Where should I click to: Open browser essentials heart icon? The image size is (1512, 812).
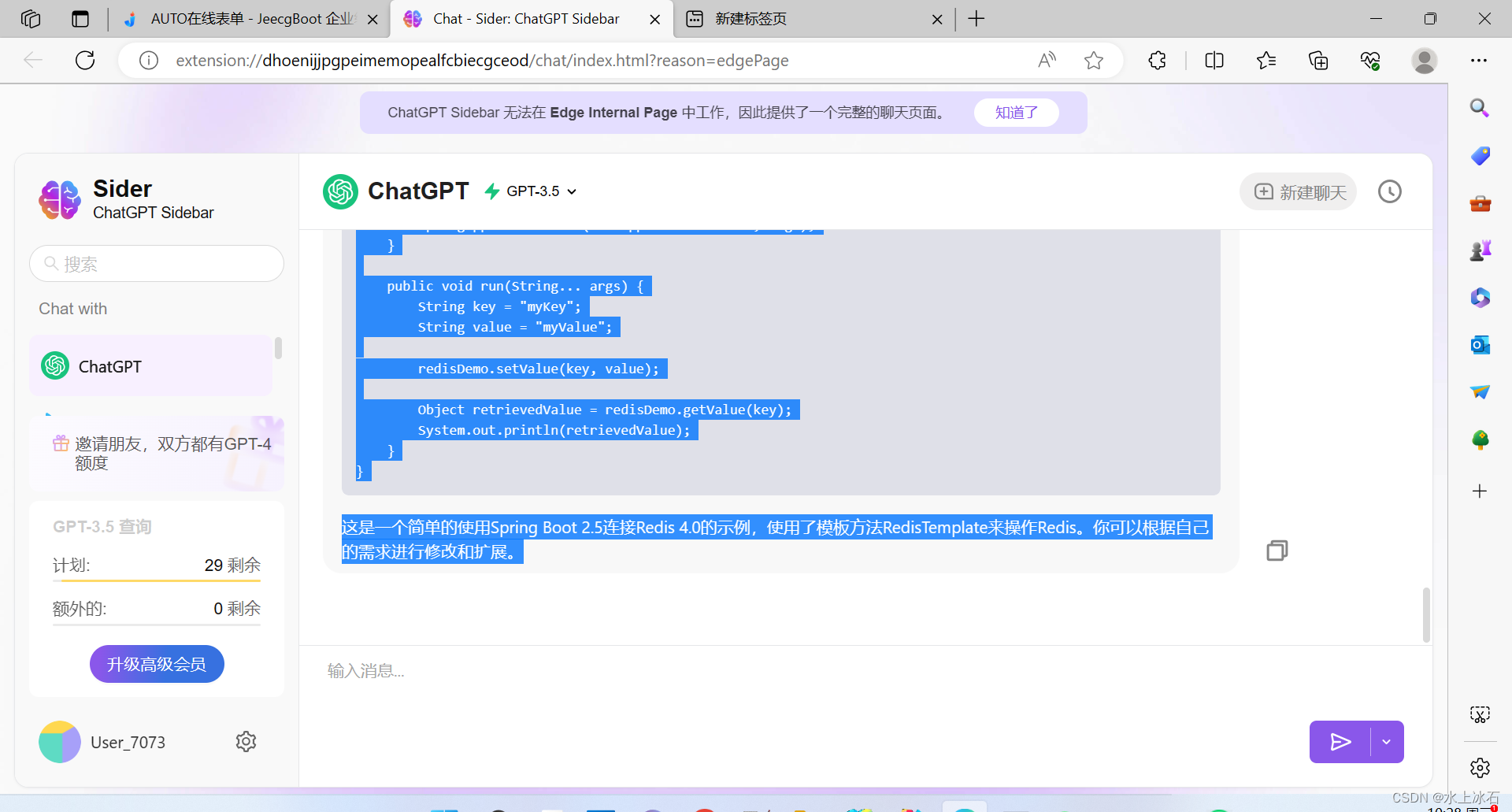coord(1370,60)
